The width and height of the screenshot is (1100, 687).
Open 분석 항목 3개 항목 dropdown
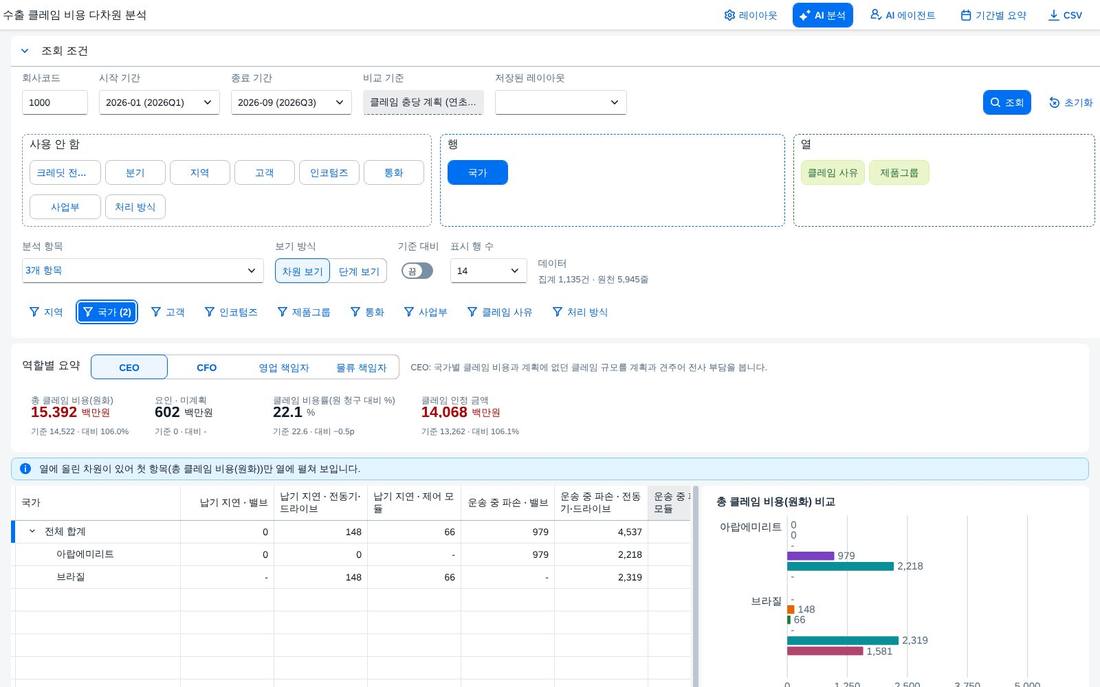pos(142,270)
